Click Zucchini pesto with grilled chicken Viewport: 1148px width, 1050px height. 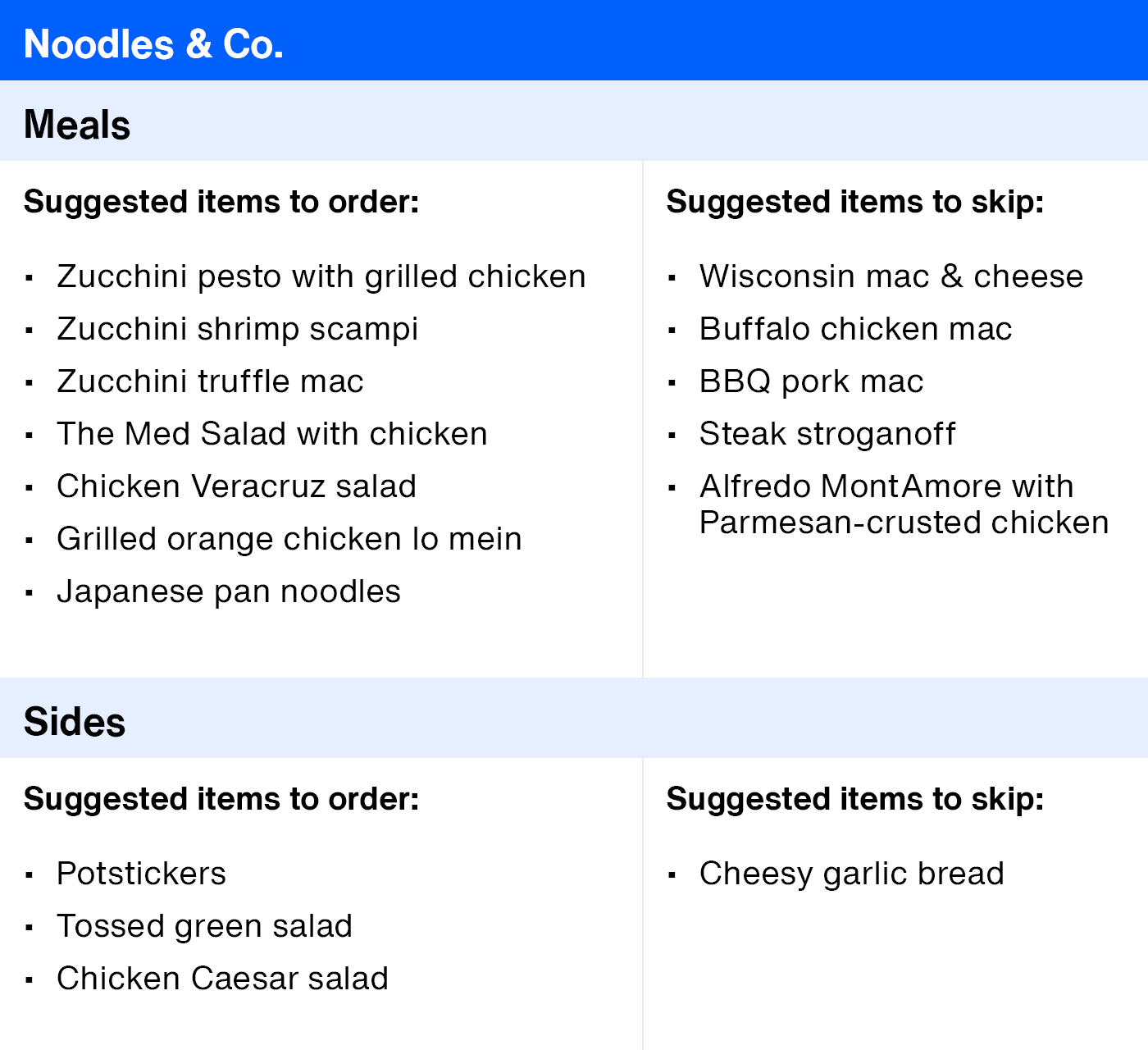pyautogui.click(x=321, y=277)
